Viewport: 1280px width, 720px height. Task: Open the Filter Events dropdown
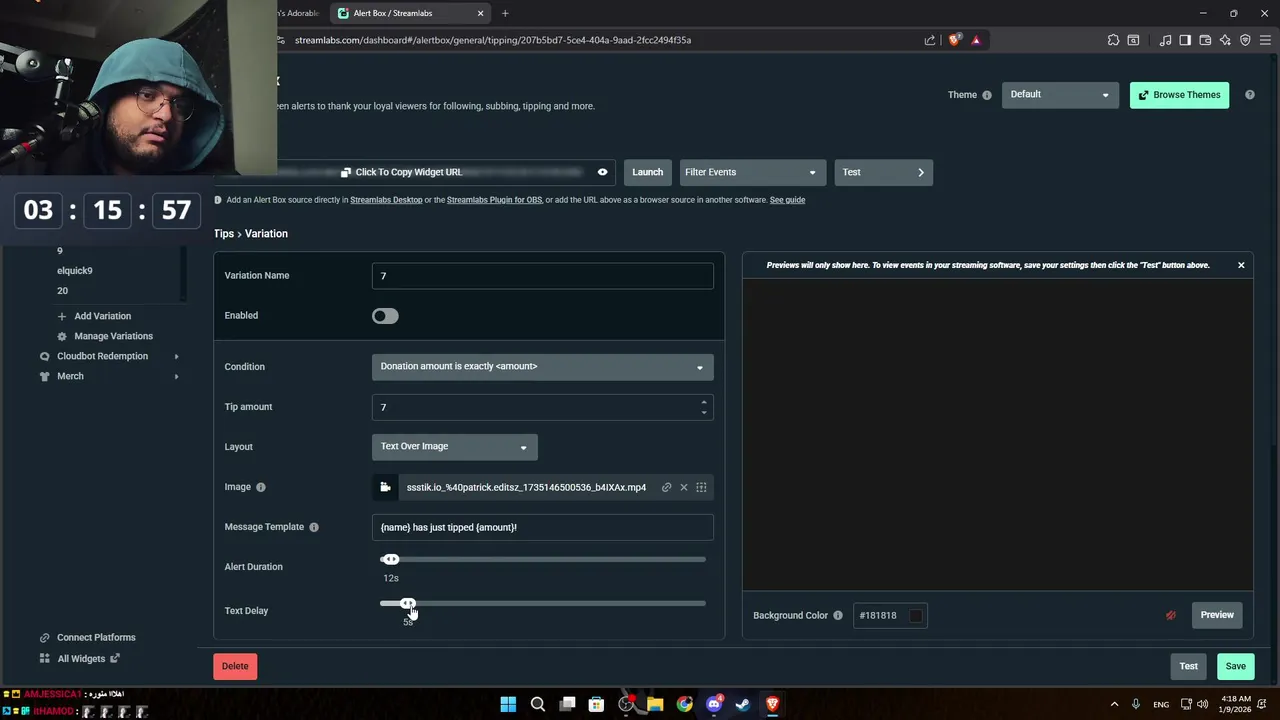(752, 172)
